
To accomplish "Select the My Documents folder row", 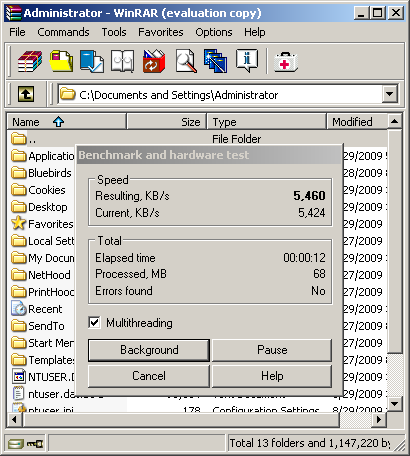I will [42, 258].
